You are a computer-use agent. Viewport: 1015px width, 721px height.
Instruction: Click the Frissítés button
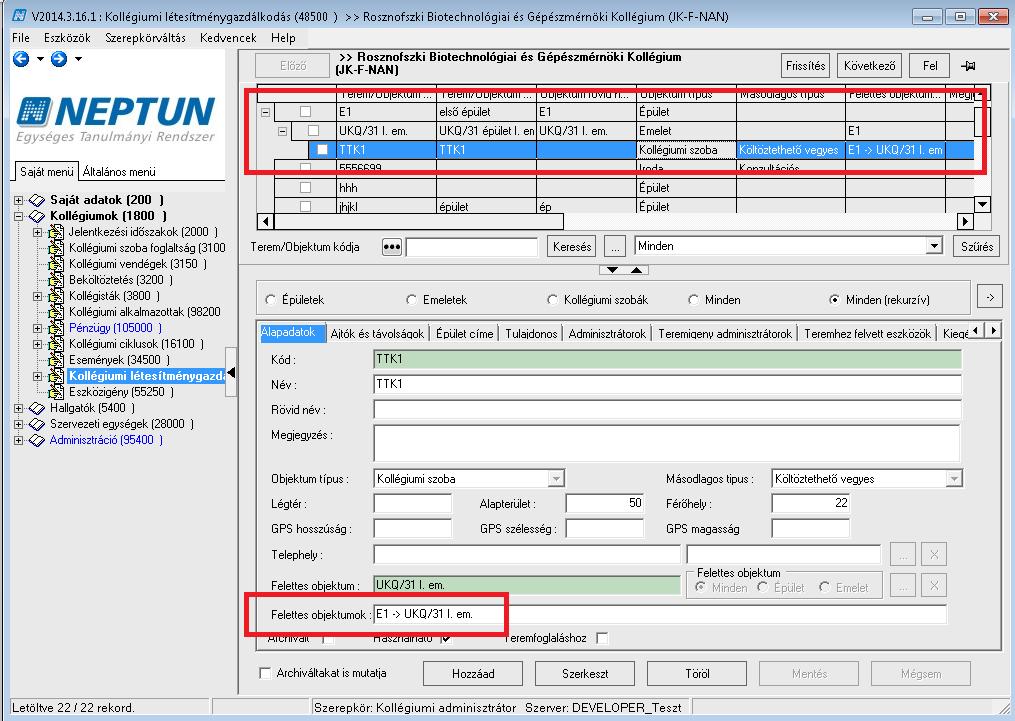[x=806, y=65]
